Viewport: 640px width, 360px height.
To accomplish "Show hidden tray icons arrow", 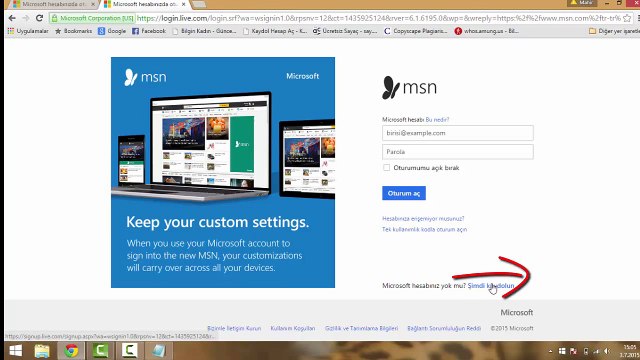I will (x=550, y=351).
